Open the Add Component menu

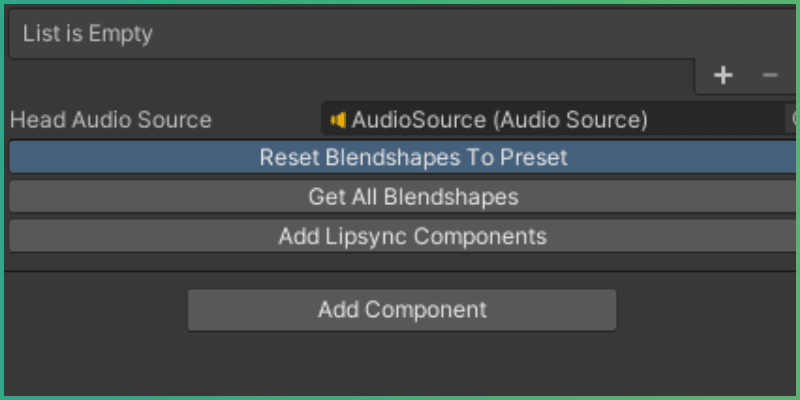[x=402, y=310]
